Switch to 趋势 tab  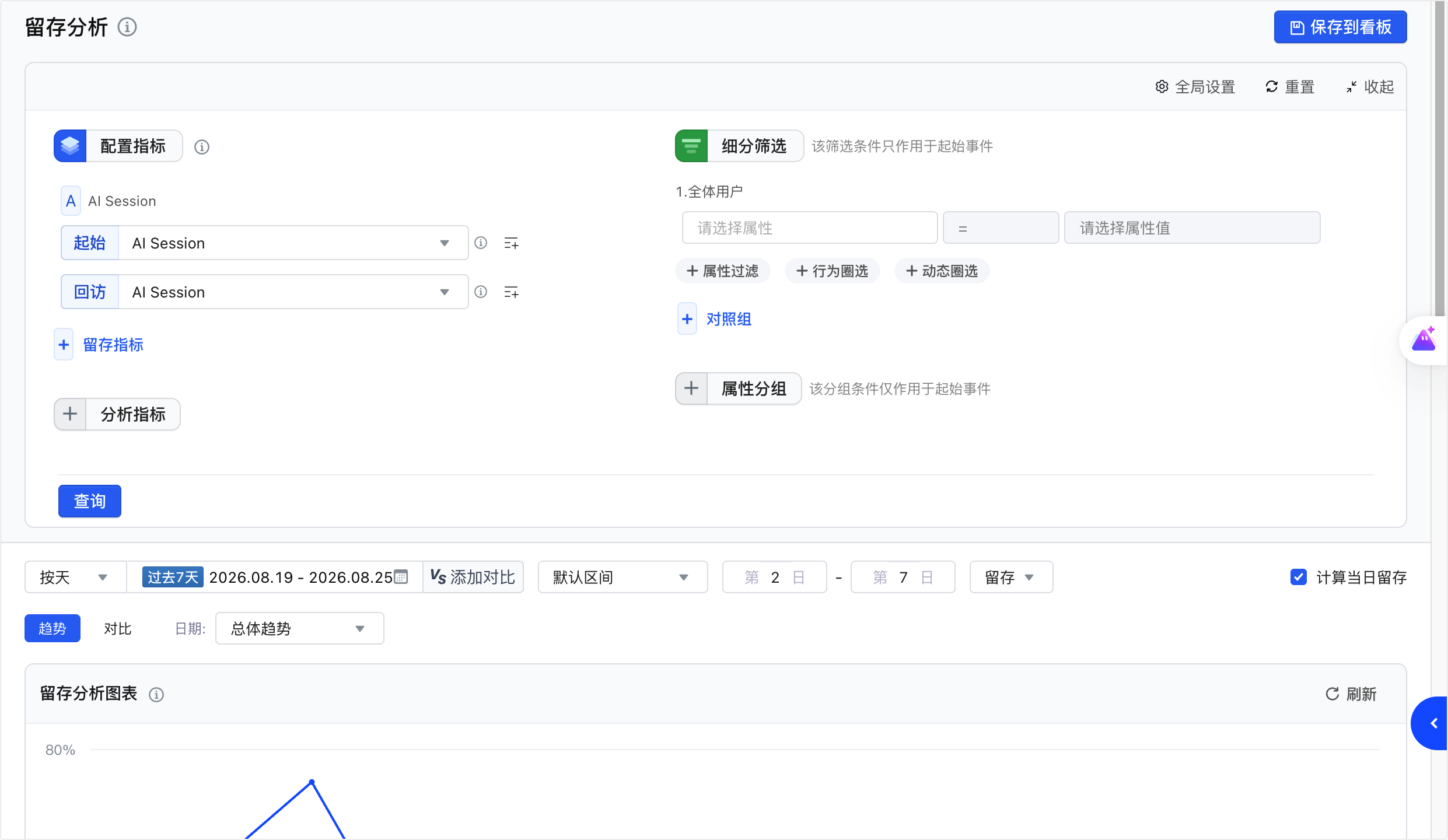coord(53,628)
